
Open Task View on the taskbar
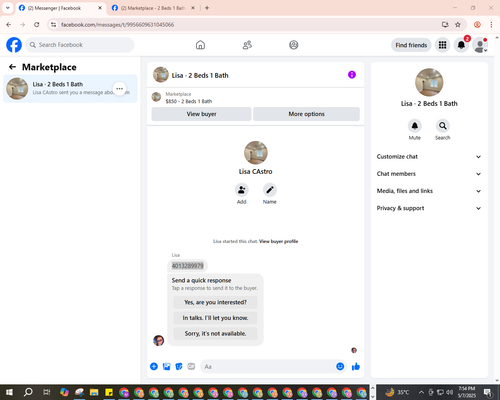[47, 392]
